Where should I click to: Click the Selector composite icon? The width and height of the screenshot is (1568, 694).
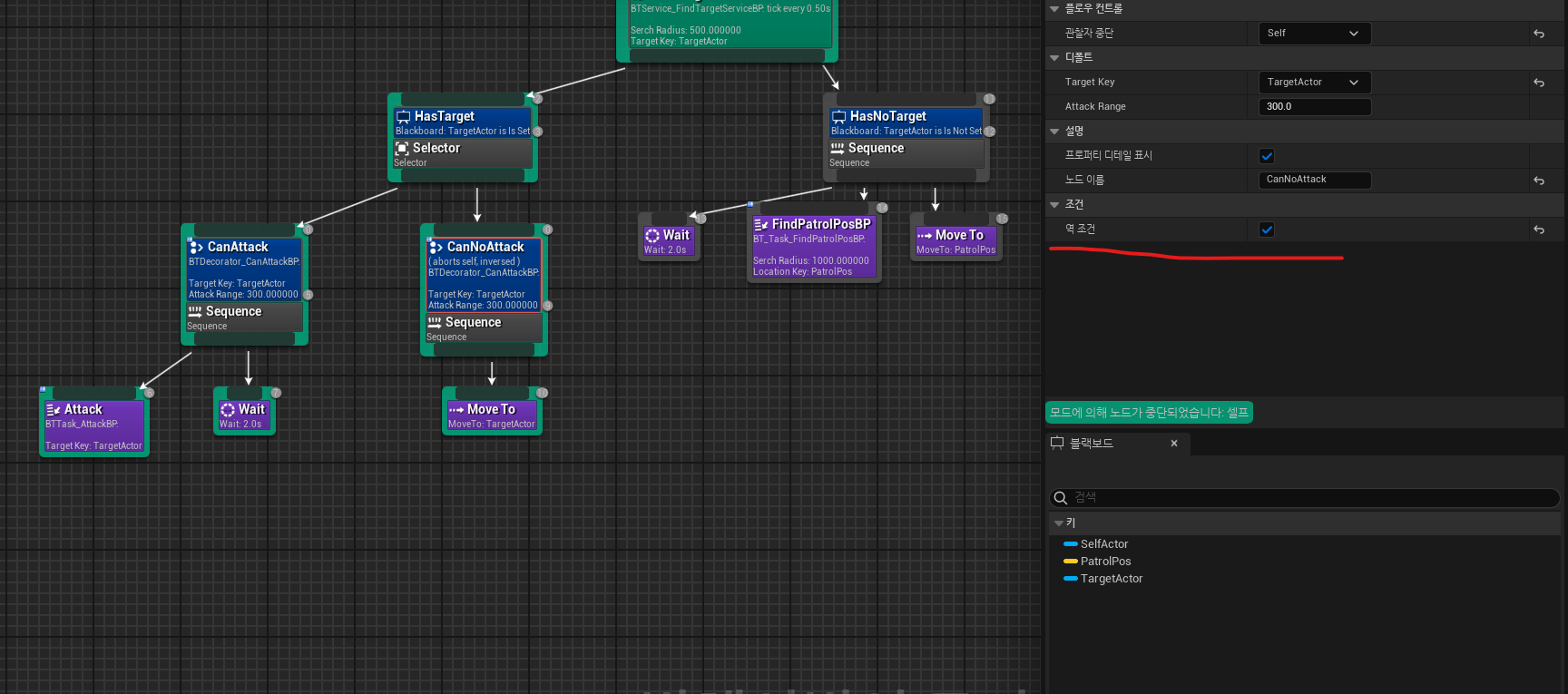(x=402, y=148)
